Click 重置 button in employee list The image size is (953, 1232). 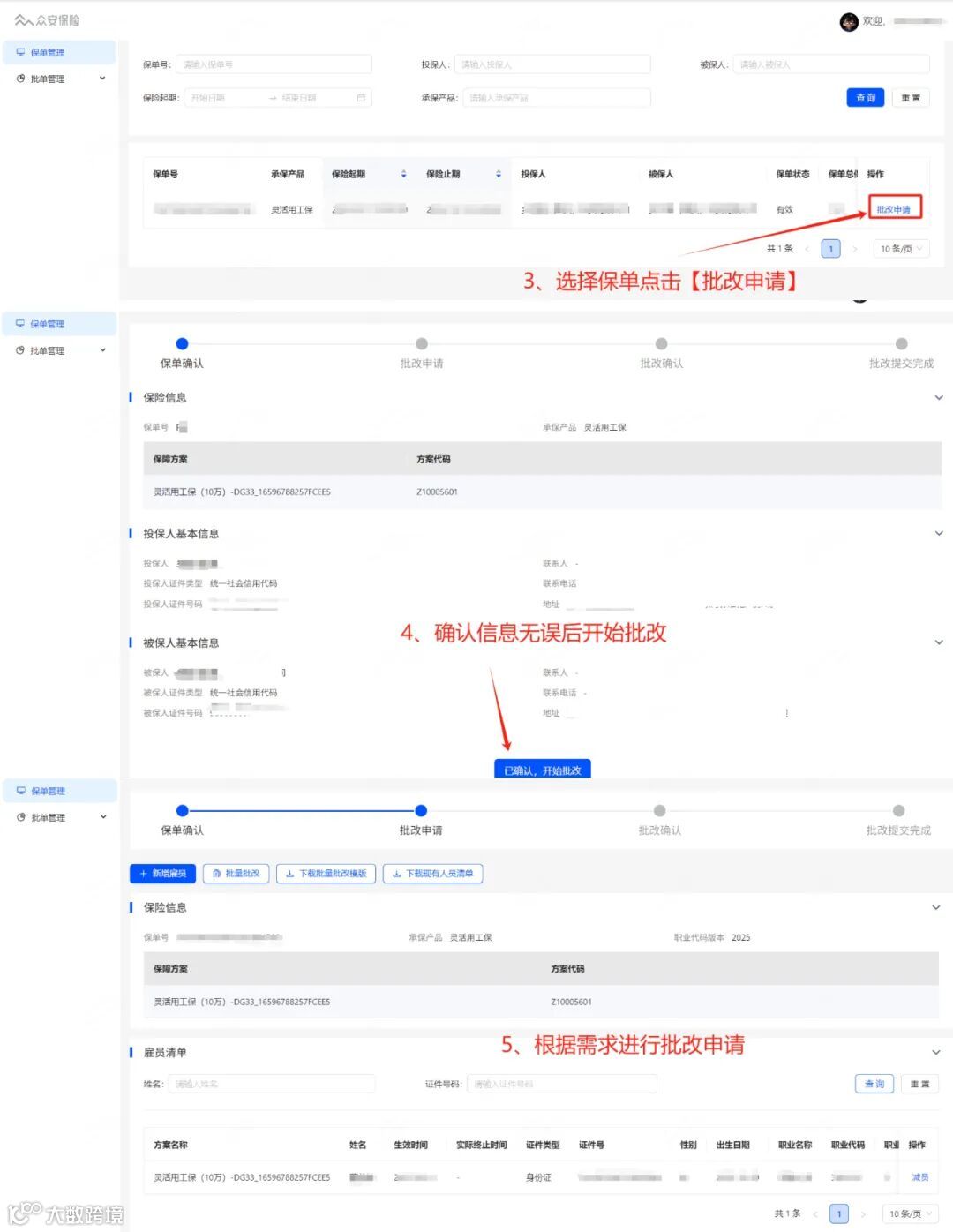(919, 1084)
